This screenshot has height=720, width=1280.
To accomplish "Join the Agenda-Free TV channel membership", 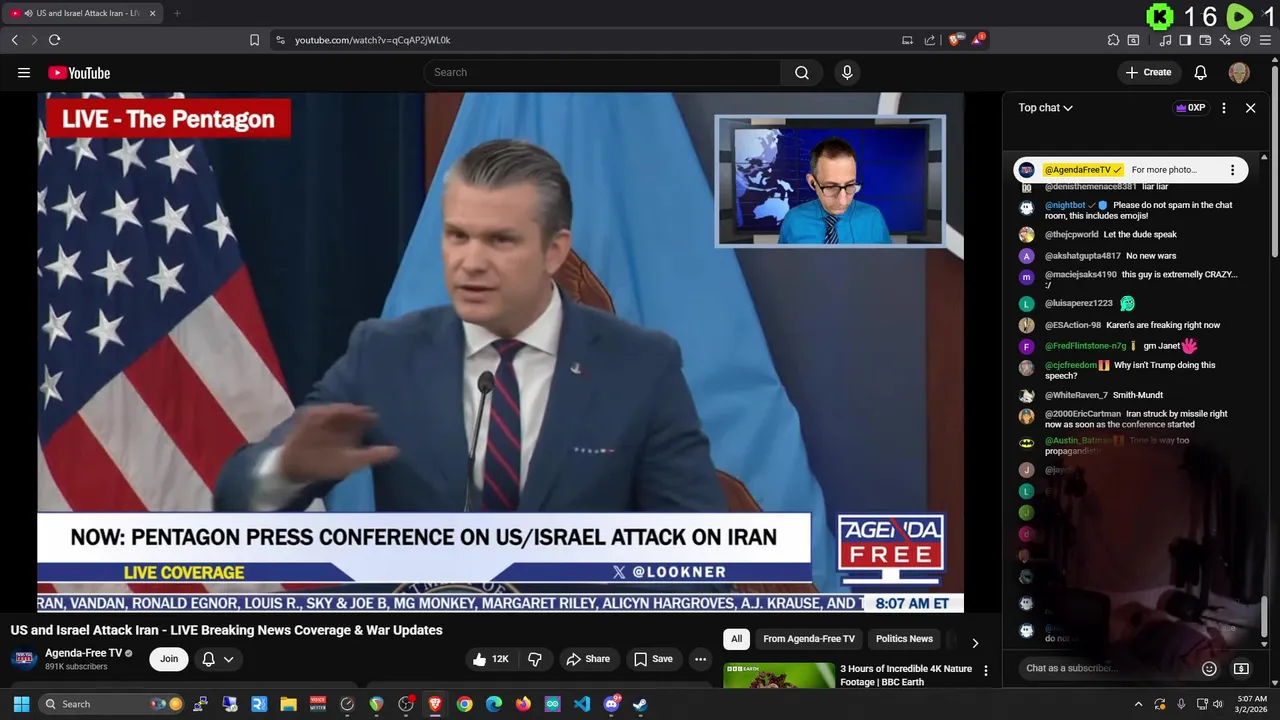I will point(169,659).
